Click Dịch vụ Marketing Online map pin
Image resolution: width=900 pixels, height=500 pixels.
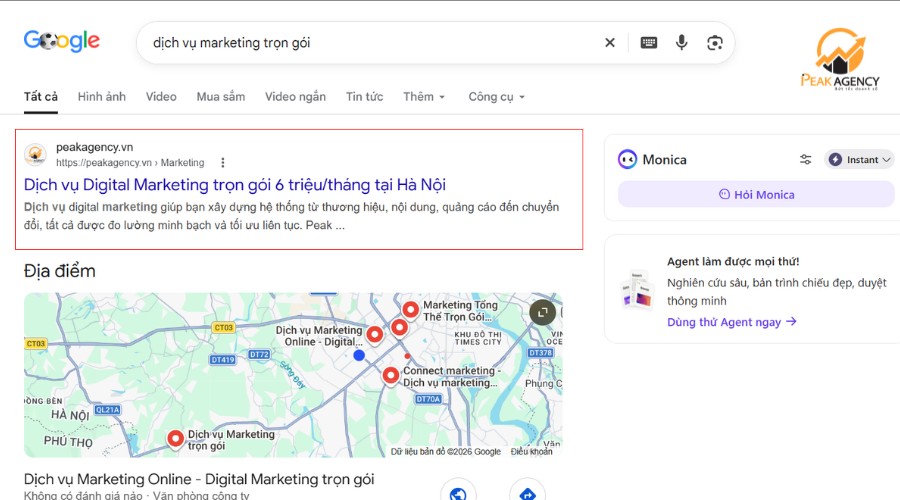coord(375,334)
